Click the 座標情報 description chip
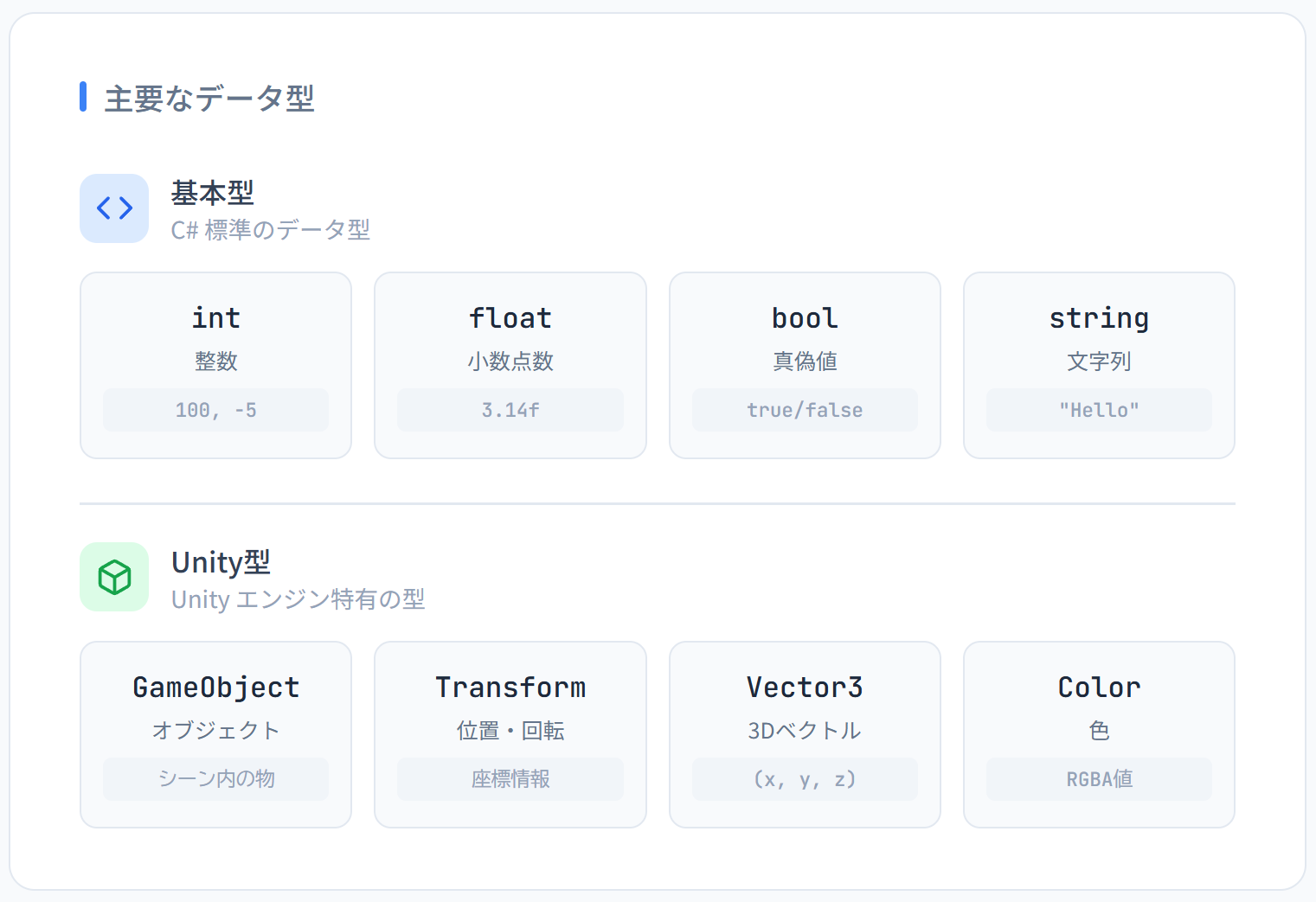This screenshot has width=1316, height=902. tap(510, 779)
